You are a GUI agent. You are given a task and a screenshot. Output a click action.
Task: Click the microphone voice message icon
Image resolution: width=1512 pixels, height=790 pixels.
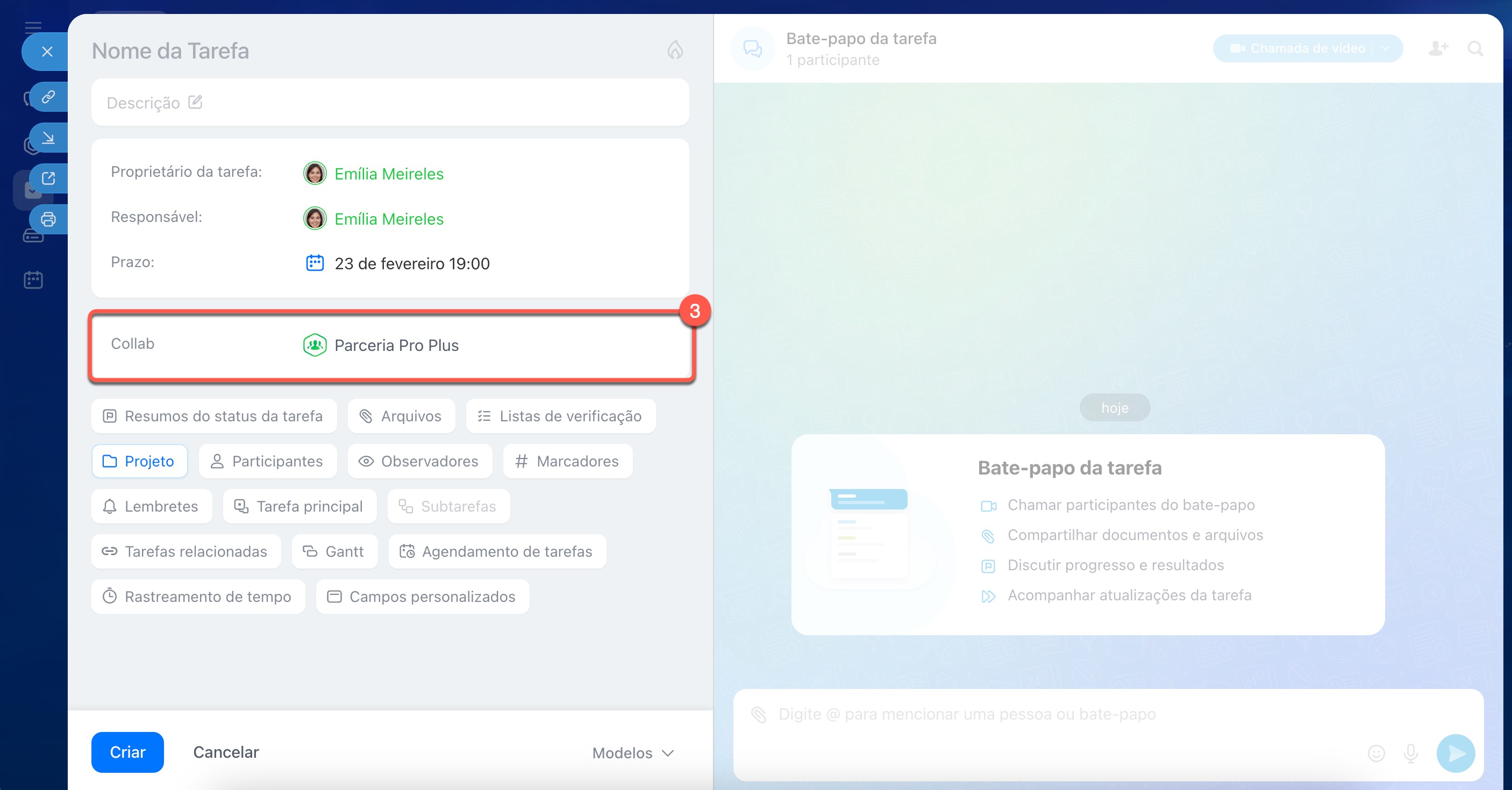[x=1410, y=753]
